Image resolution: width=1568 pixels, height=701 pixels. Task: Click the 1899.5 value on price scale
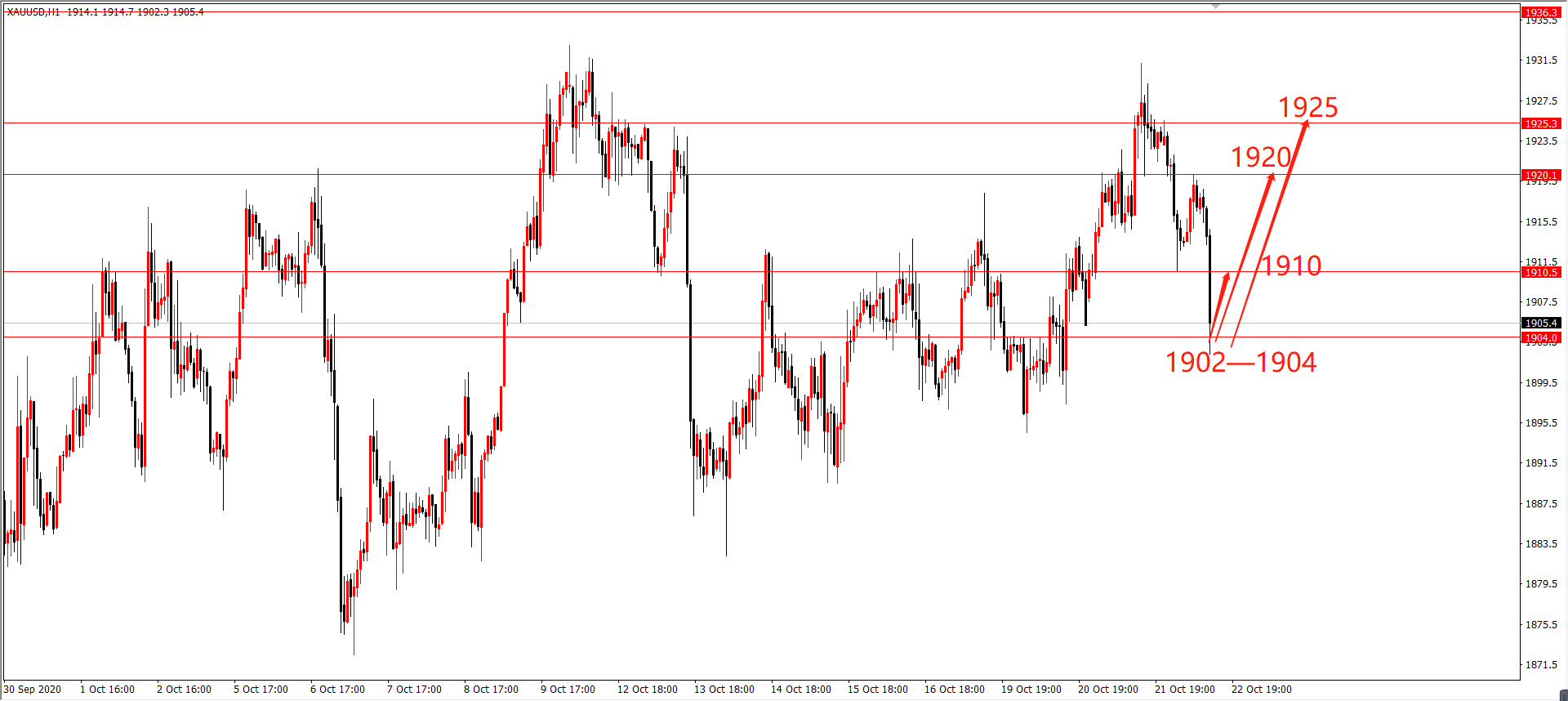tap(1542, 382)
